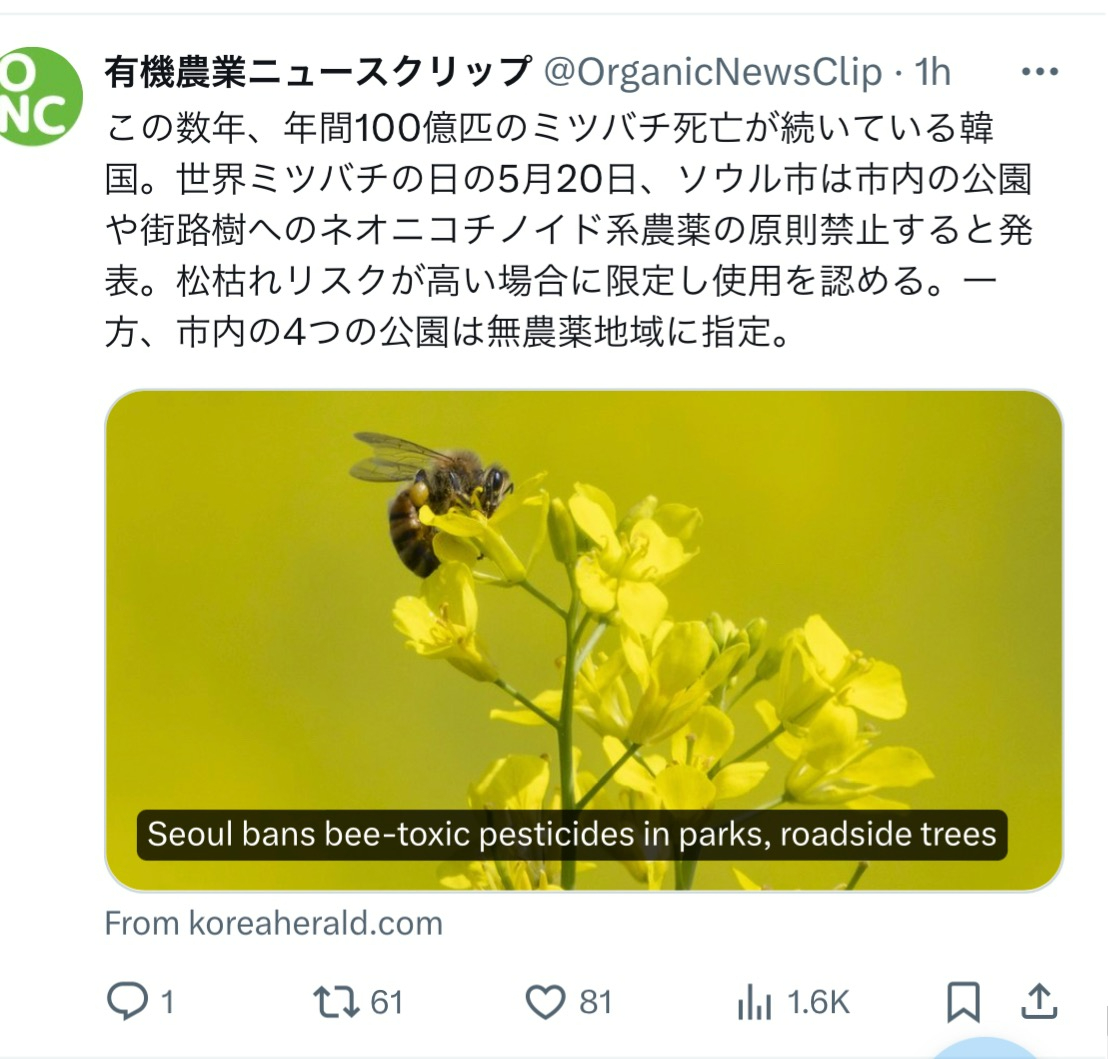
Task: Bookmark the tweet using the bookmark icon
Action: pyautogui.click(x=962, y=1000)
